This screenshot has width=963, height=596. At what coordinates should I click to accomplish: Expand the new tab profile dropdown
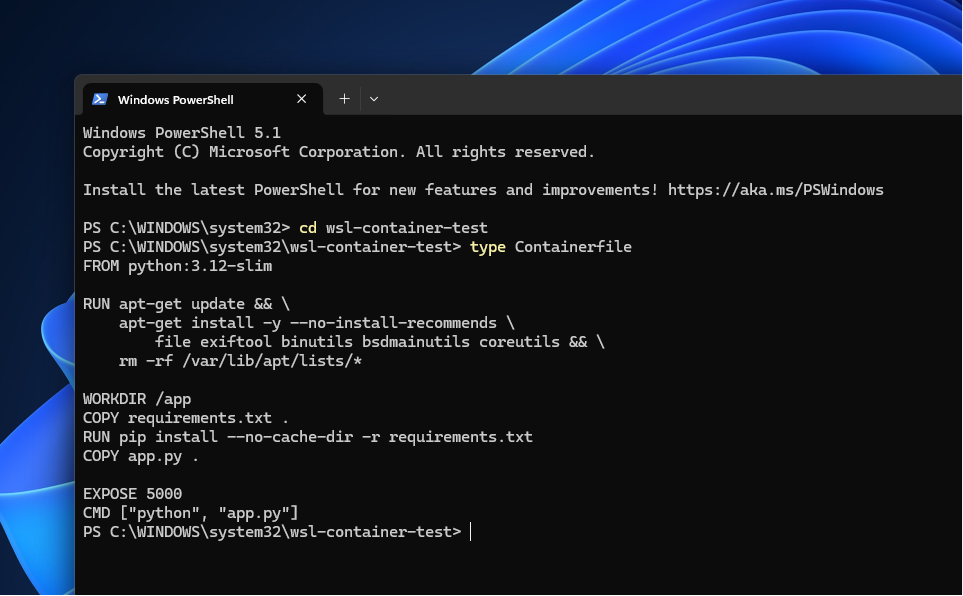(373, 98)
